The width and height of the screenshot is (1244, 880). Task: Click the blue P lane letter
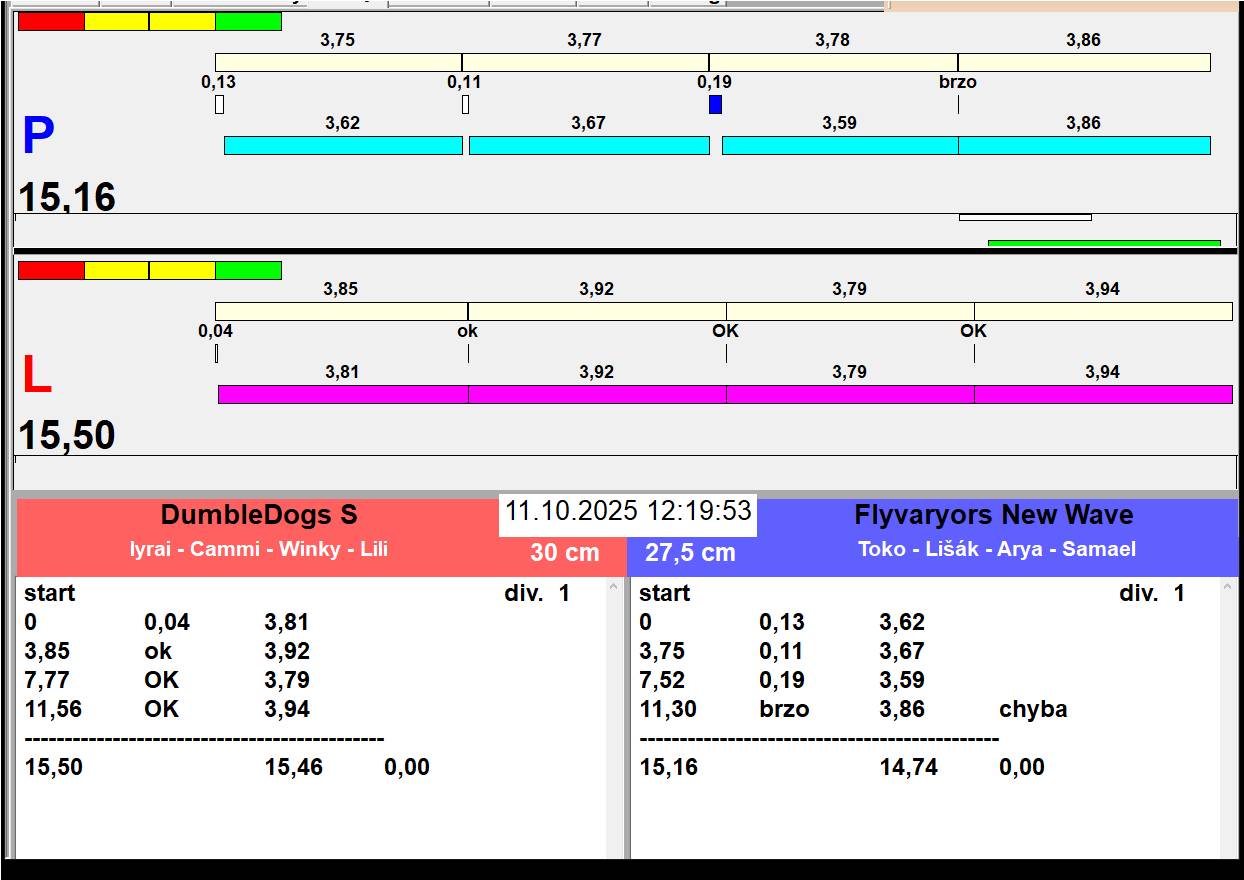click(38, 137)
